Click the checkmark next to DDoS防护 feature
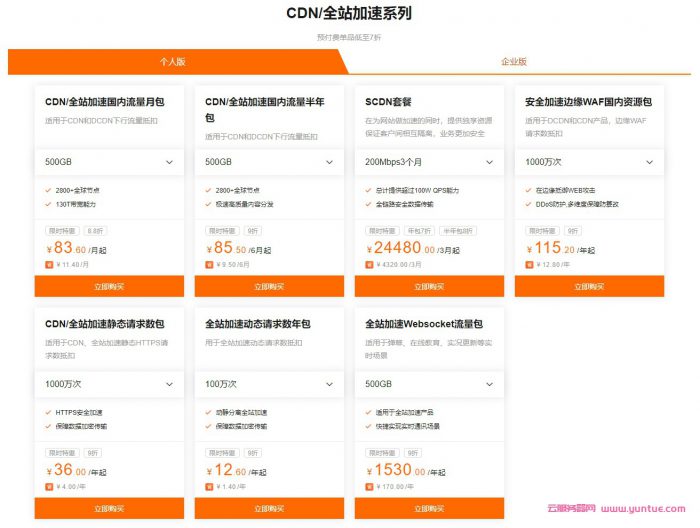 (530, 202)
